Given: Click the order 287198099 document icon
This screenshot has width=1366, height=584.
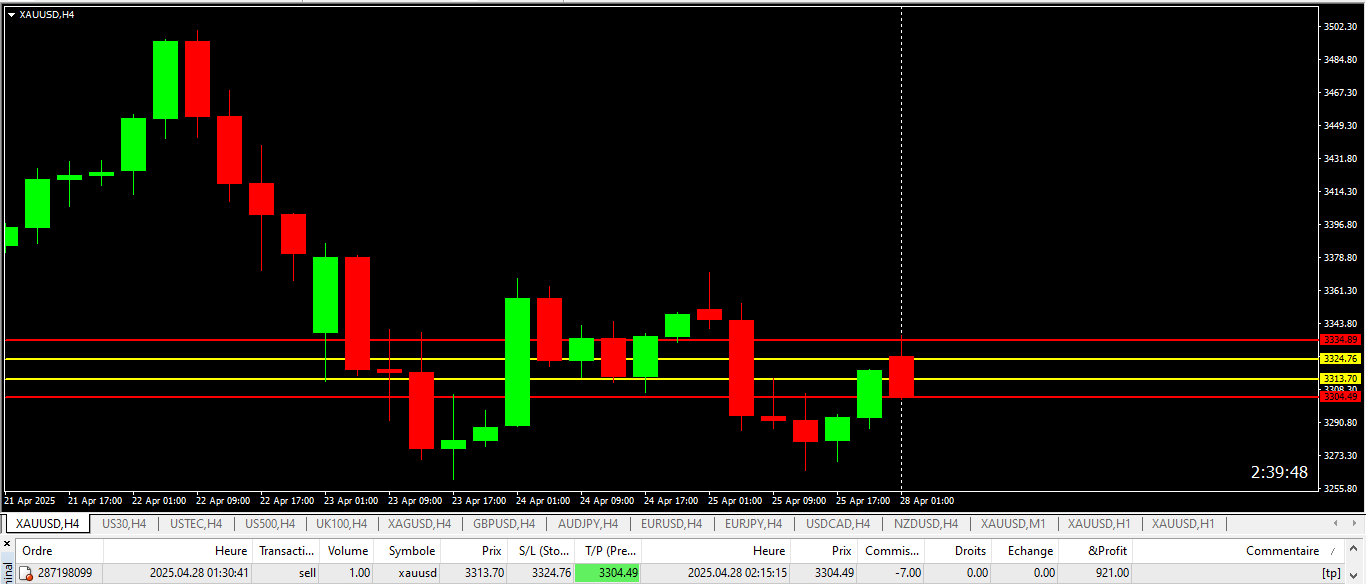Looking at the screenshot, I should tap(27, 573).
